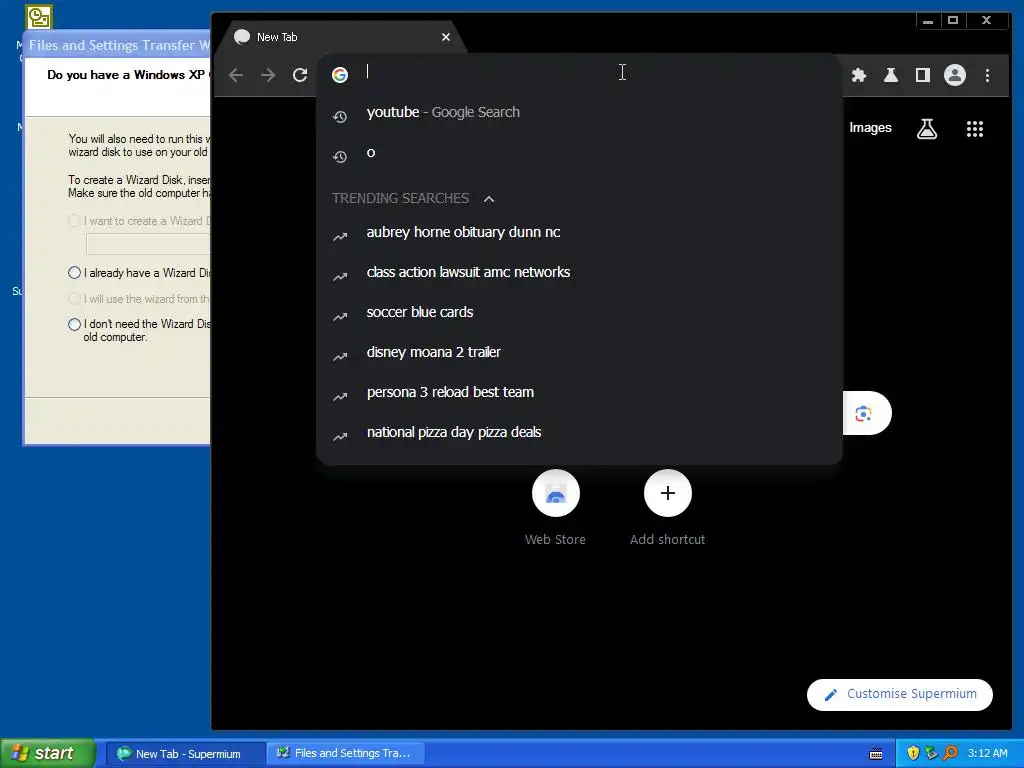Screen dimensions: 1024x768
Task: Click the 3:12 AM system clock
Action: [987, 754]
